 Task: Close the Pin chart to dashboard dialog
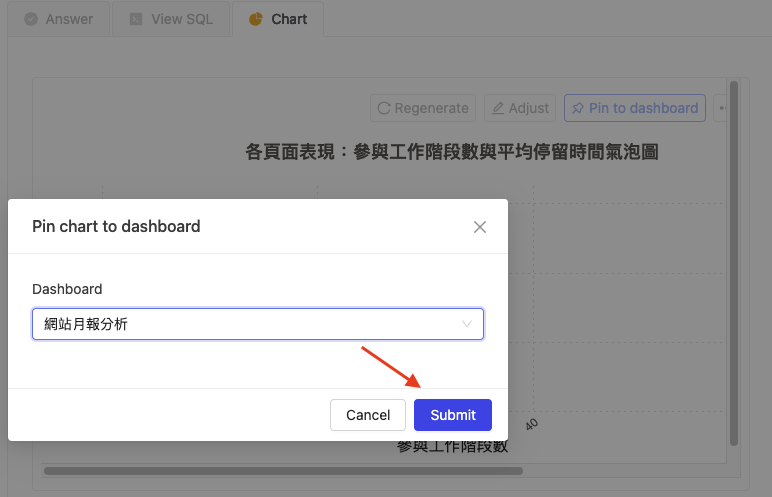480,227
